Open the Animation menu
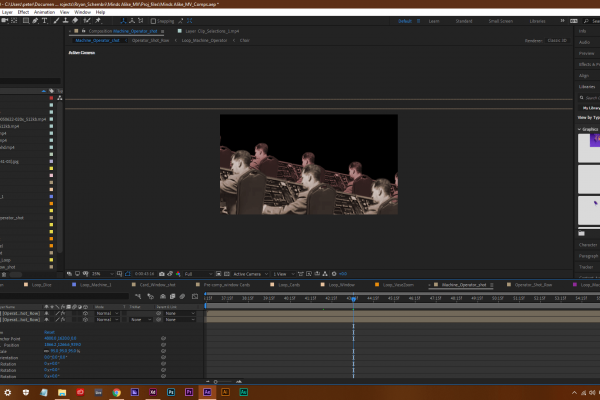The width and height of the screenshot is (600, 400). (44, 12)
